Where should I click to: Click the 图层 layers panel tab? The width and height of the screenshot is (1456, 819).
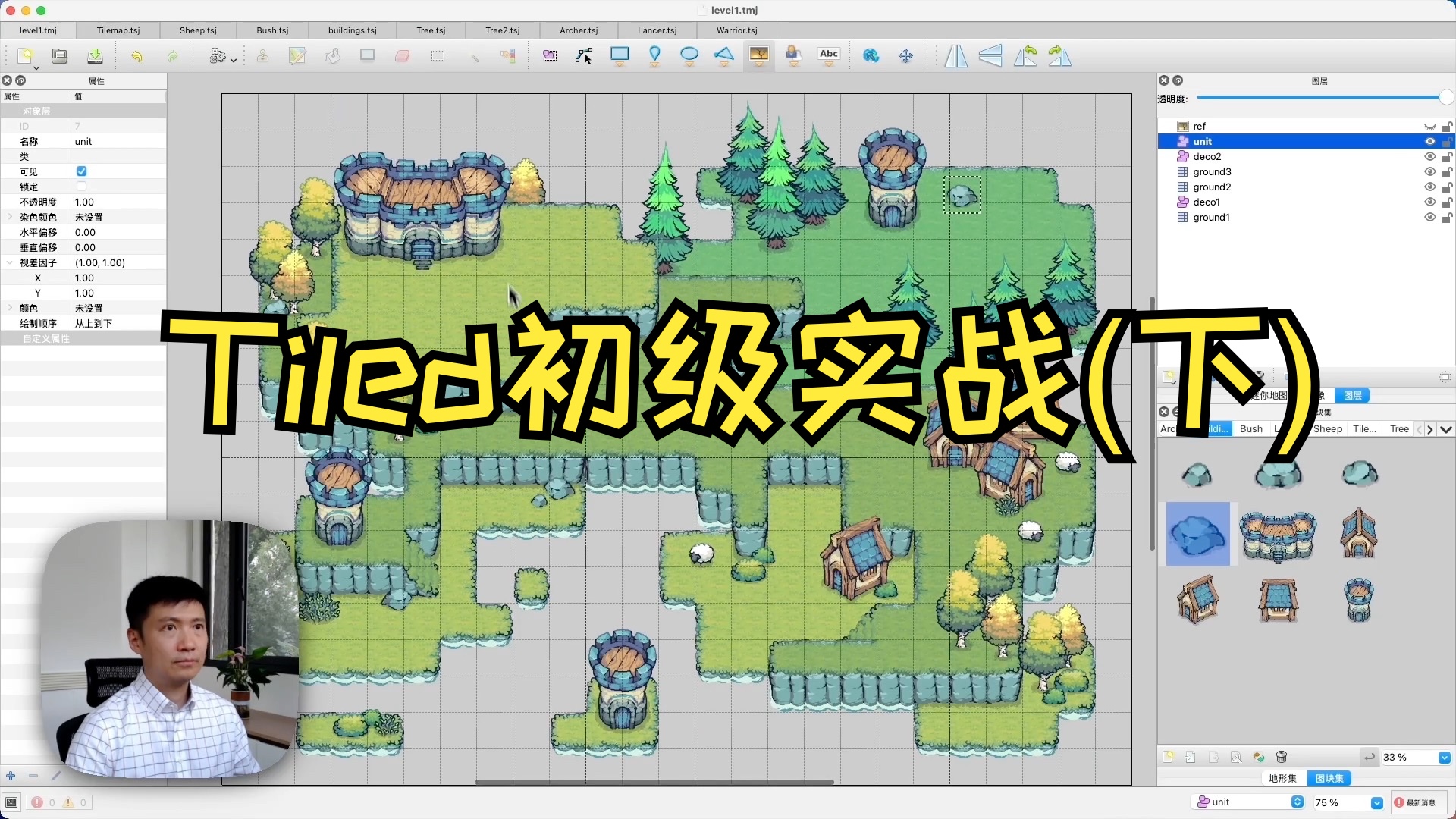point(1352,395)
